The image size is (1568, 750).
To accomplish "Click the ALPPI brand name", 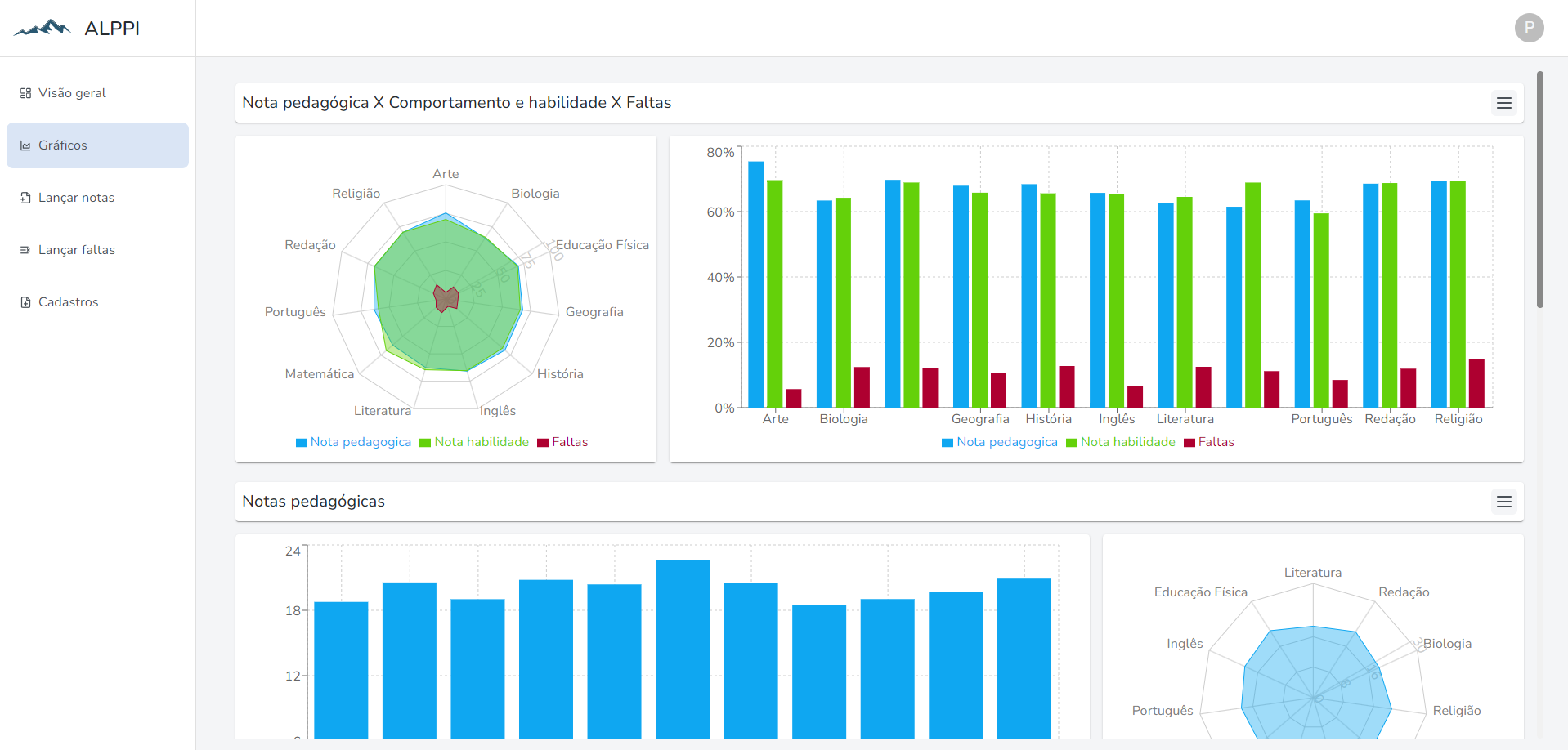I will (x=112, y=29).
